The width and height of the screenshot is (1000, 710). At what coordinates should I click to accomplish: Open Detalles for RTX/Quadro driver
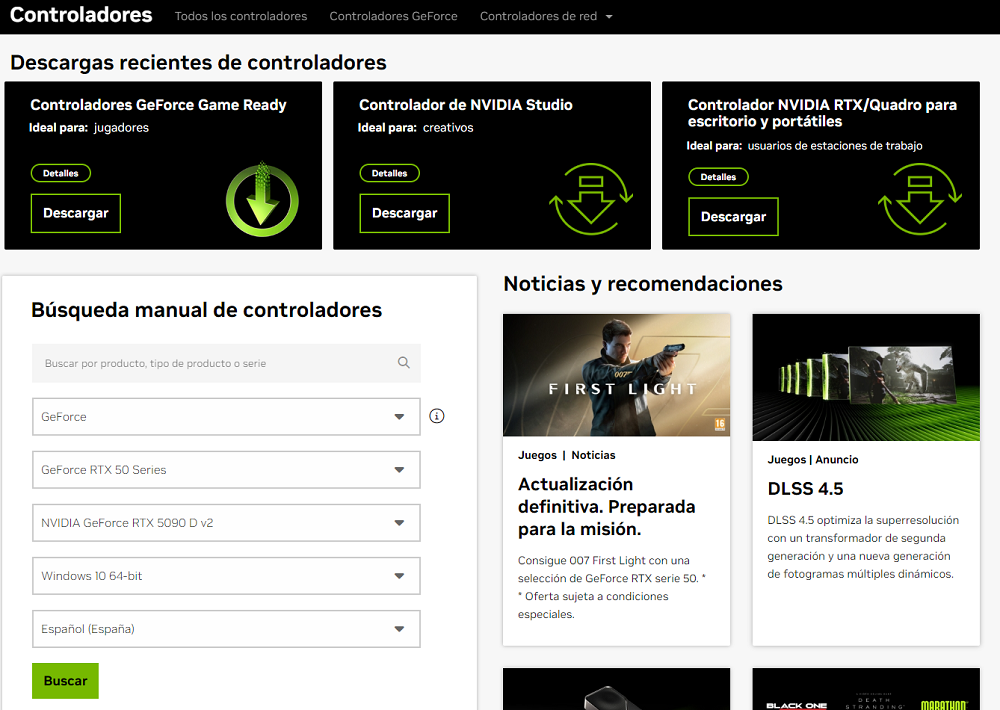pos(718,177)
